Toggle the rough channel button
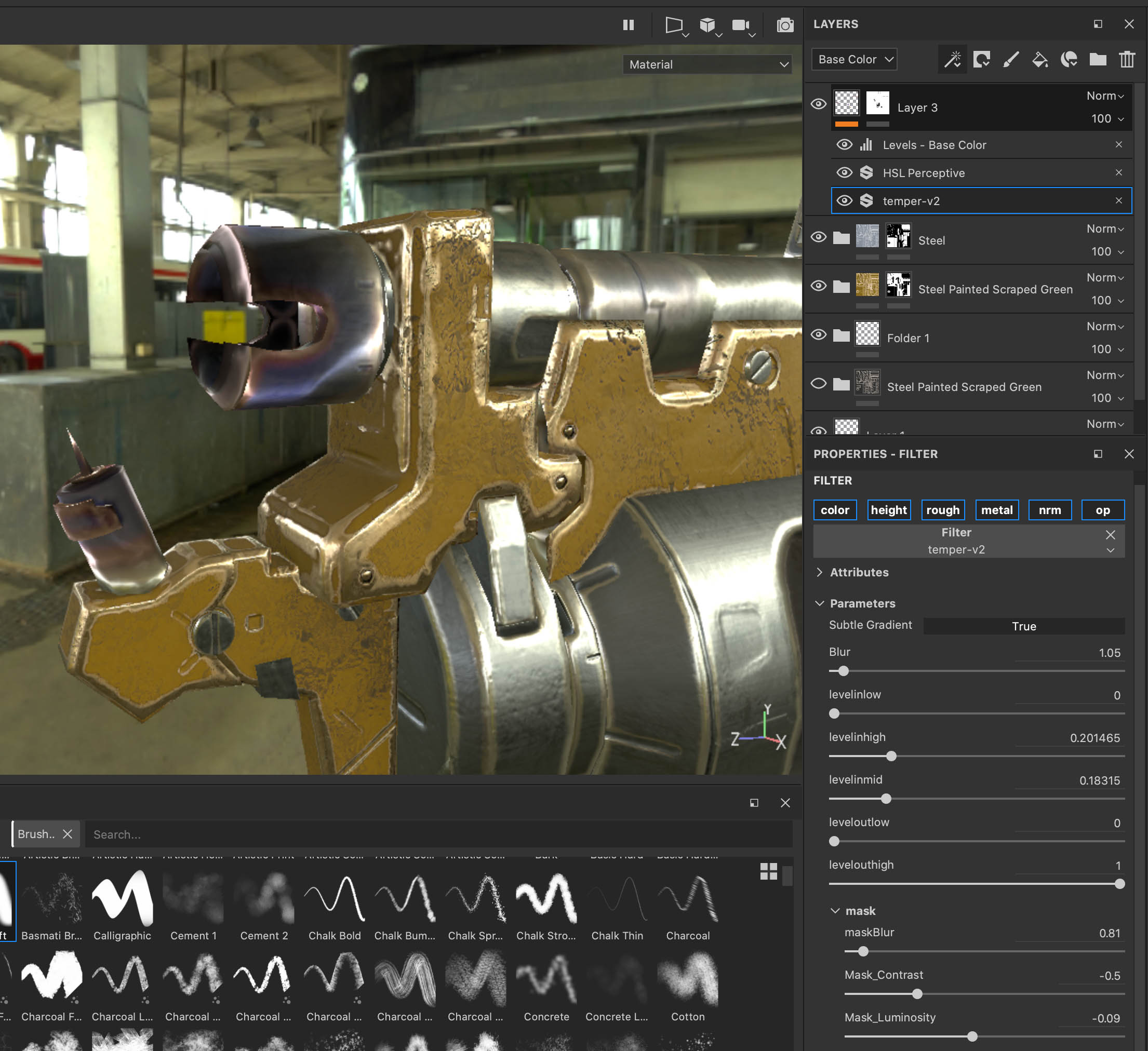The width and height of the screenshot is (1148, 1051). tap(942, 510)
